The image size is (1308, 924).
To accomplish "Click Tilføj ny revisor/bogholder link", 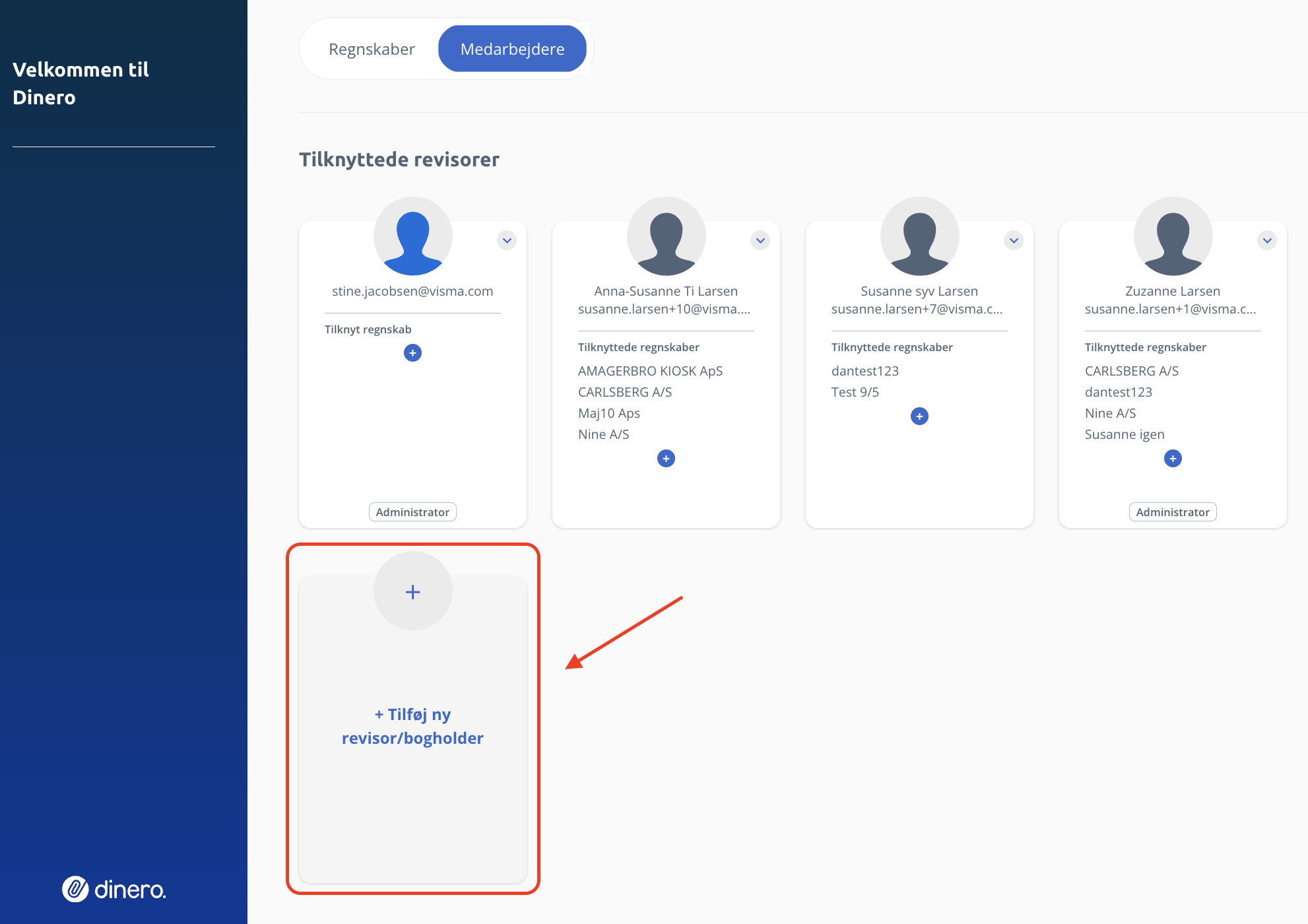I will tap(412, 726).
